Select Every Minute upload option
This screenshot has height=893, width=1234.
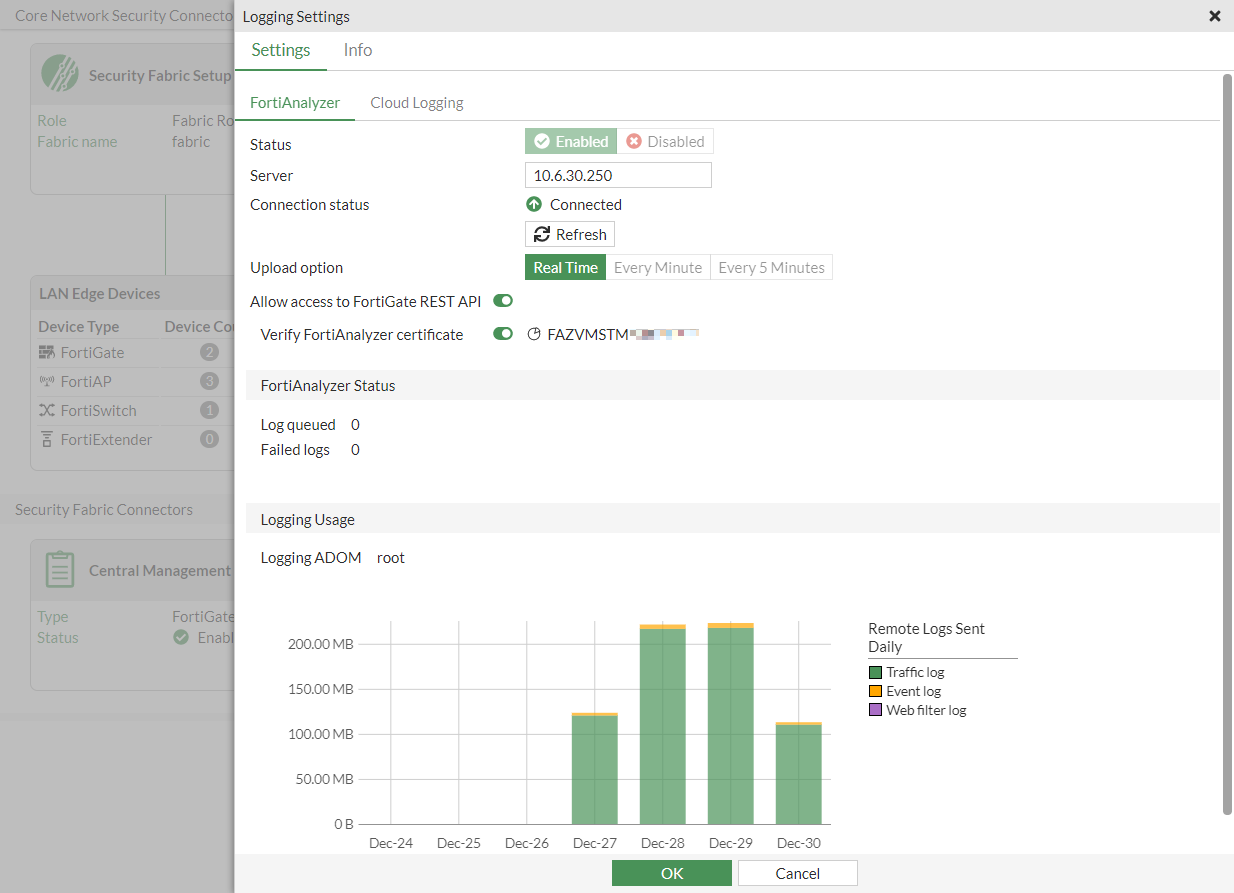[x=658, y=267]
